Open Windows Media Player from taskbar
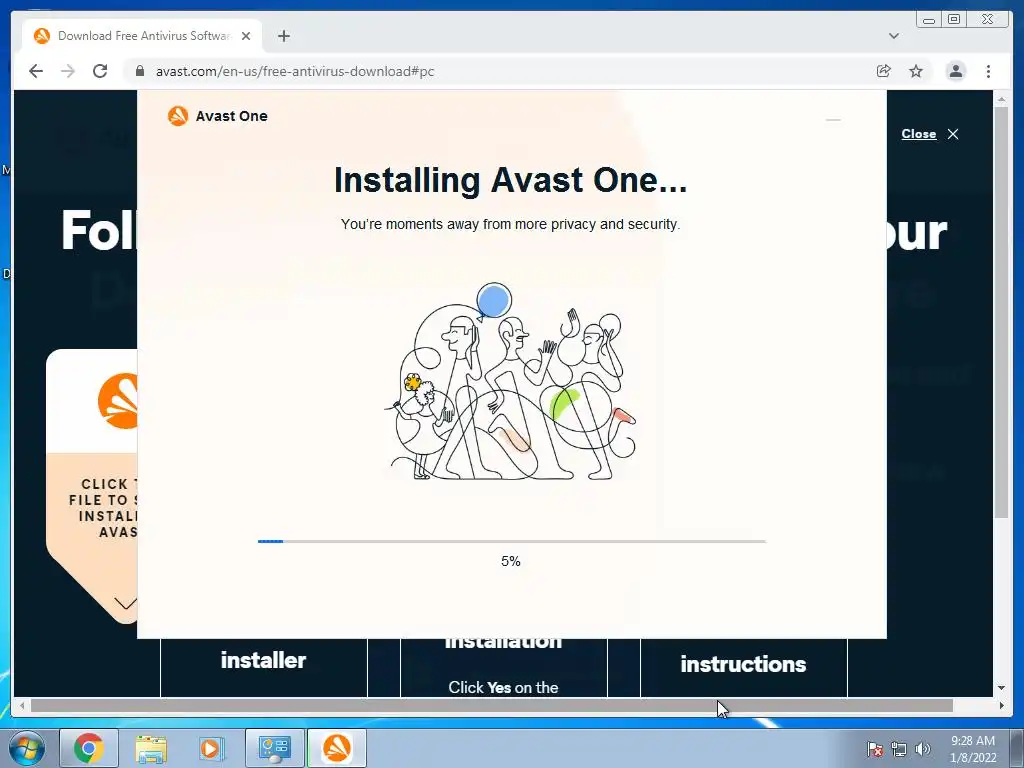The image size is (1024, 768). (x=212, y=748)
